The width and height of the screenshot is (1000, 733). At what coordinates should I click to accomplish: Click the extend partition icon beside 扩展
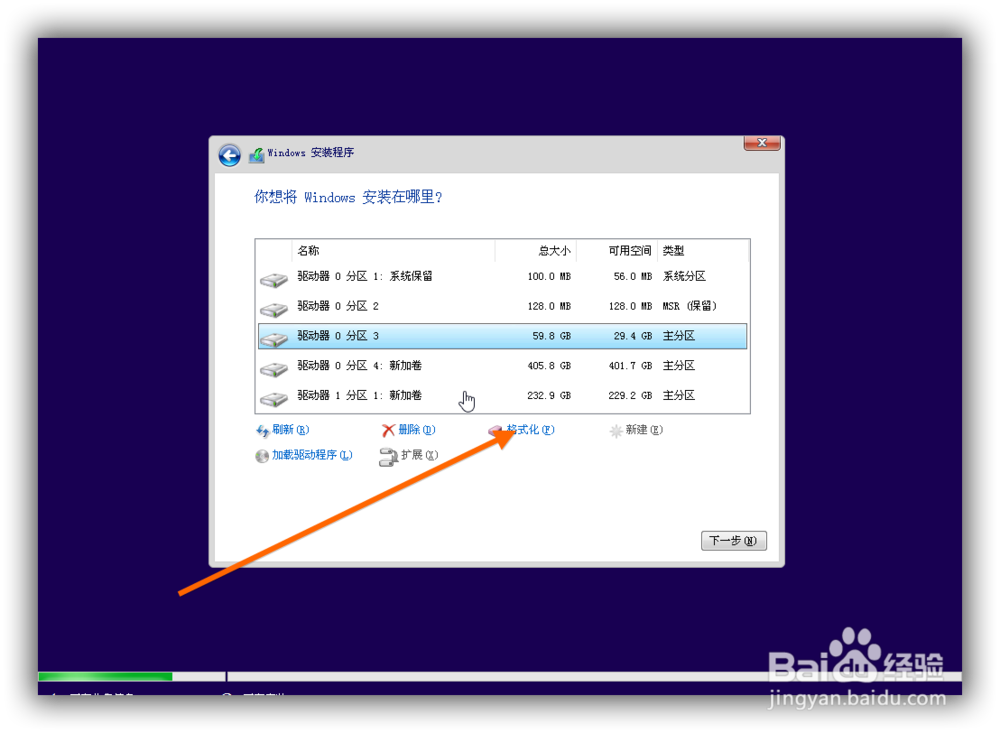[x=388, y=457]
